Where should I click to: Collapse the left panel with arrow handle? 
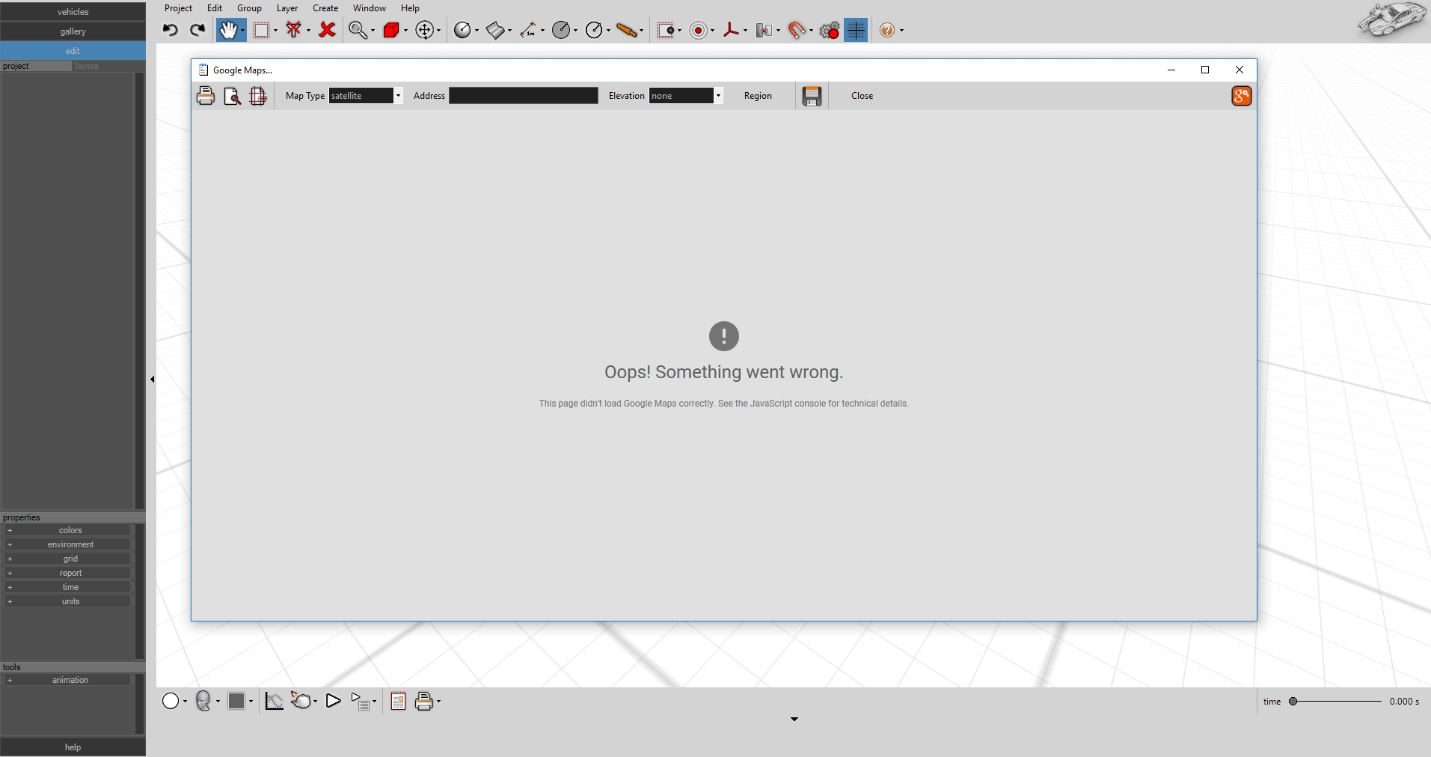click(x=151, y=379)
